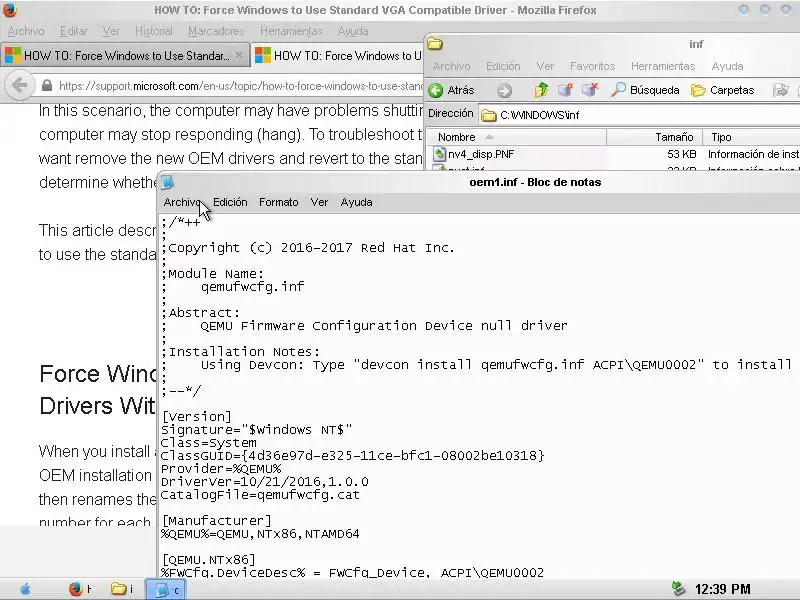Screen dimensions: 800x600
Task: Switch to first Firefox tab HOW TO
Action: tap(125, 56)
